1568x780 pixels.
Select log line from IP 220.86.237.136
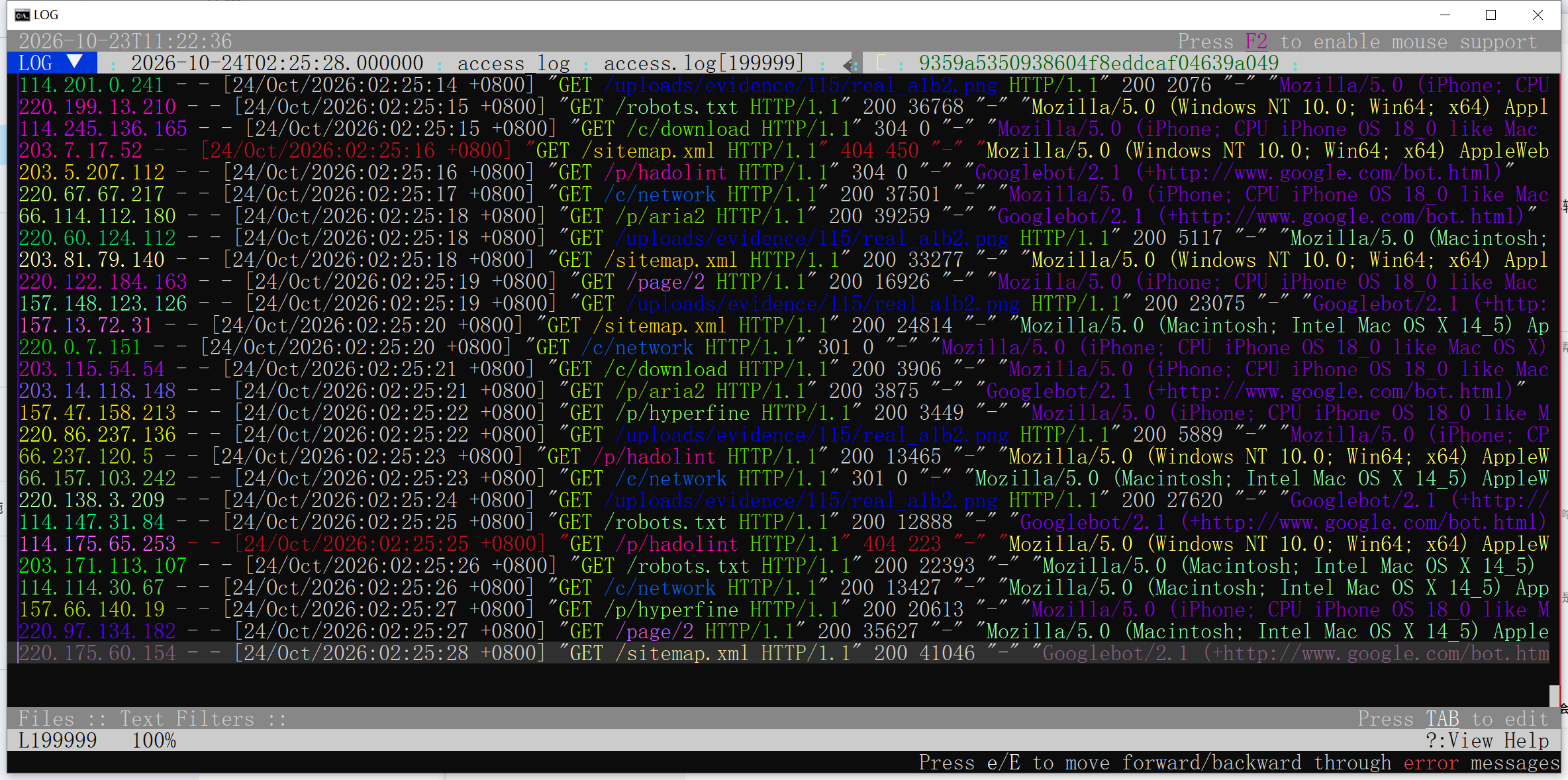coord(783,434)
